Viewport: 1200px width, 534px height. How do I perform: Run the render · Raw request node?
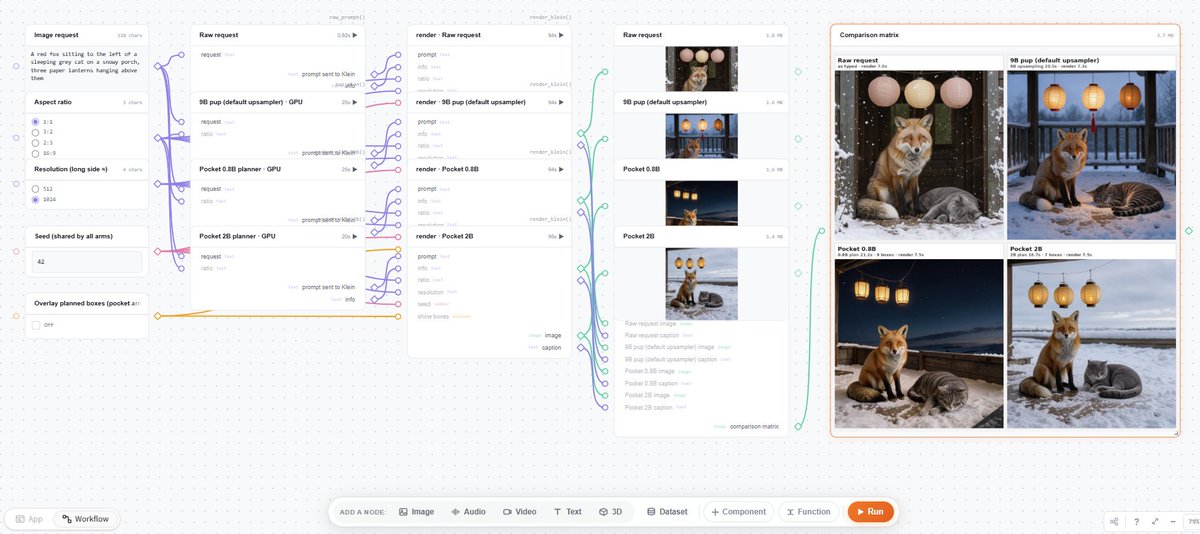pyautogui.click(x=562, y=35)
